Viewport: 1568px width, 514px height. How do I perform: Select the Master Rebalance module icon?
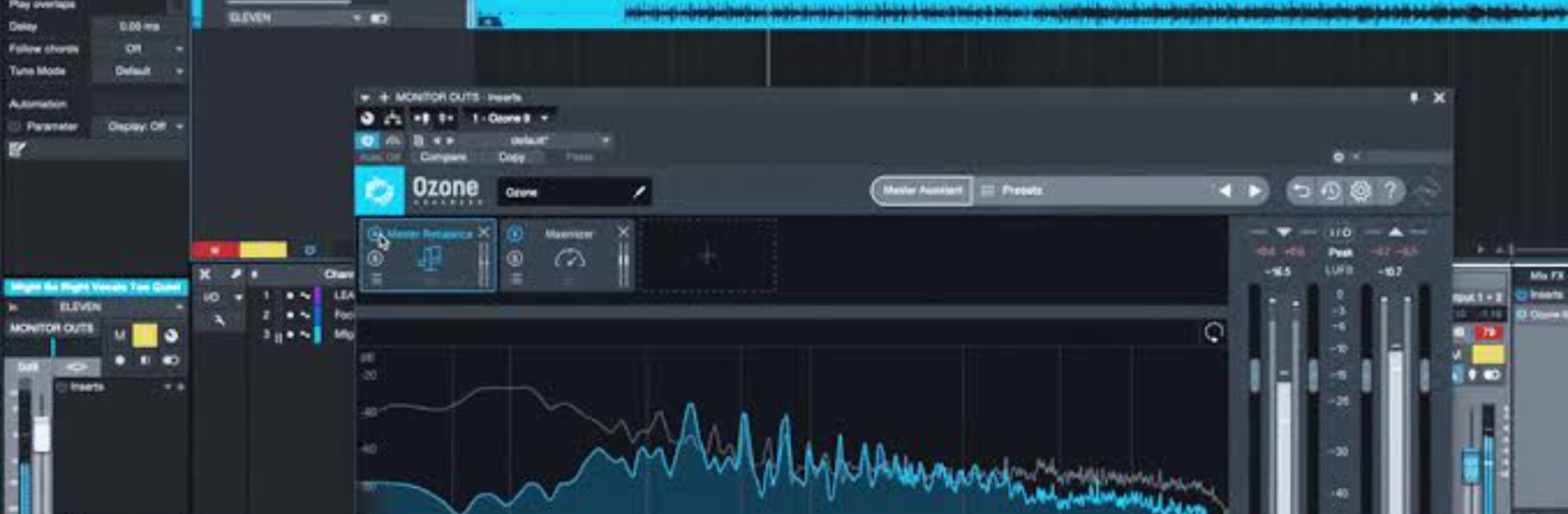coord(429,258)
